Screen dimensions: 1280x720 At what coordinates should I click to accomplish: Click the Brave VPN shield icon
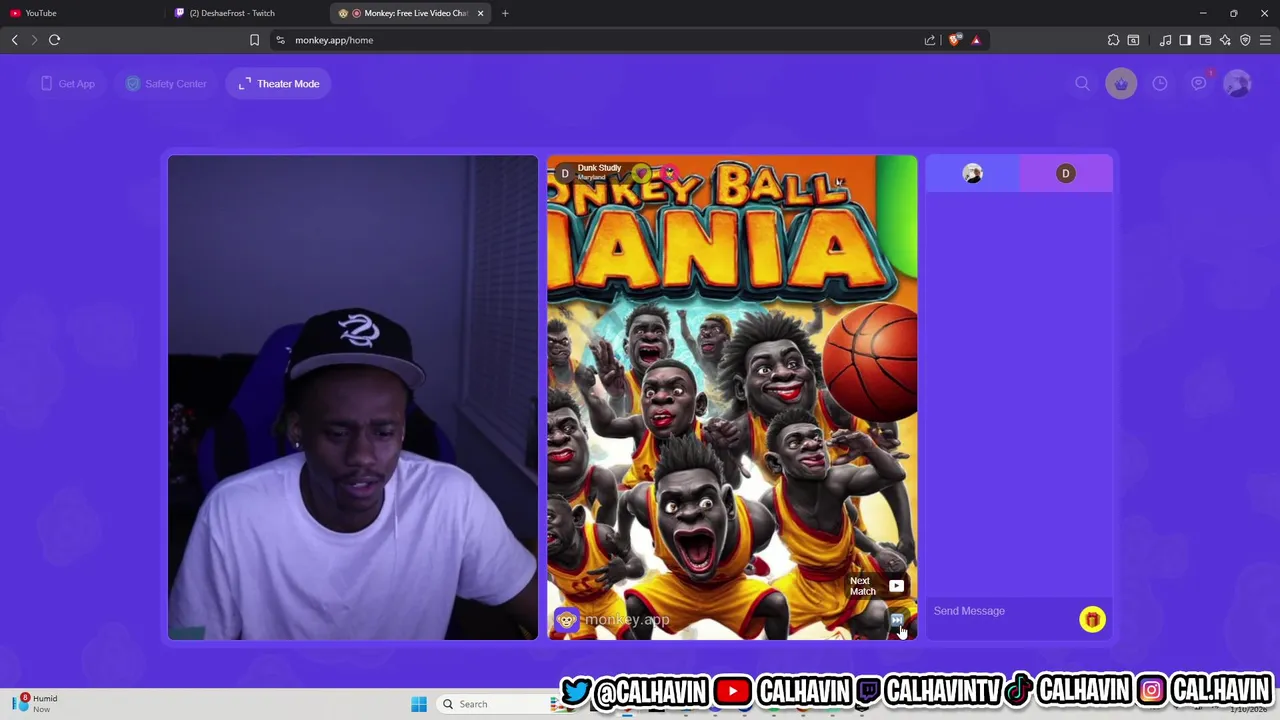click(x=1245, y=40)
